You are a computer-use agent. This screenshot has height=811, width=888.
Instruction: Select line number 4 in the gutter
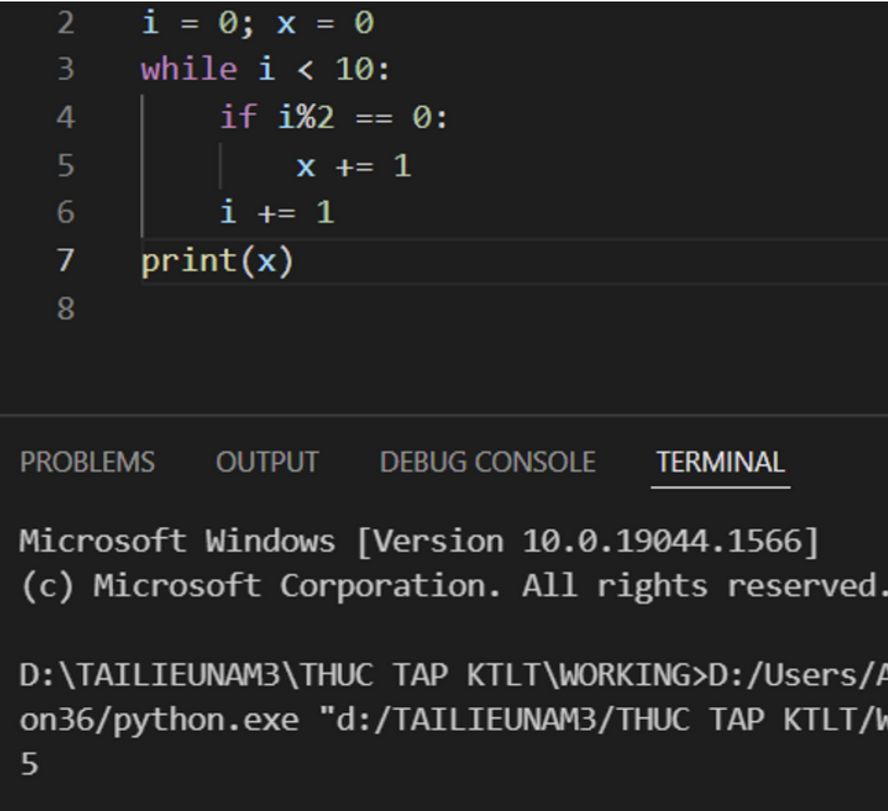[x=65, y=118]
